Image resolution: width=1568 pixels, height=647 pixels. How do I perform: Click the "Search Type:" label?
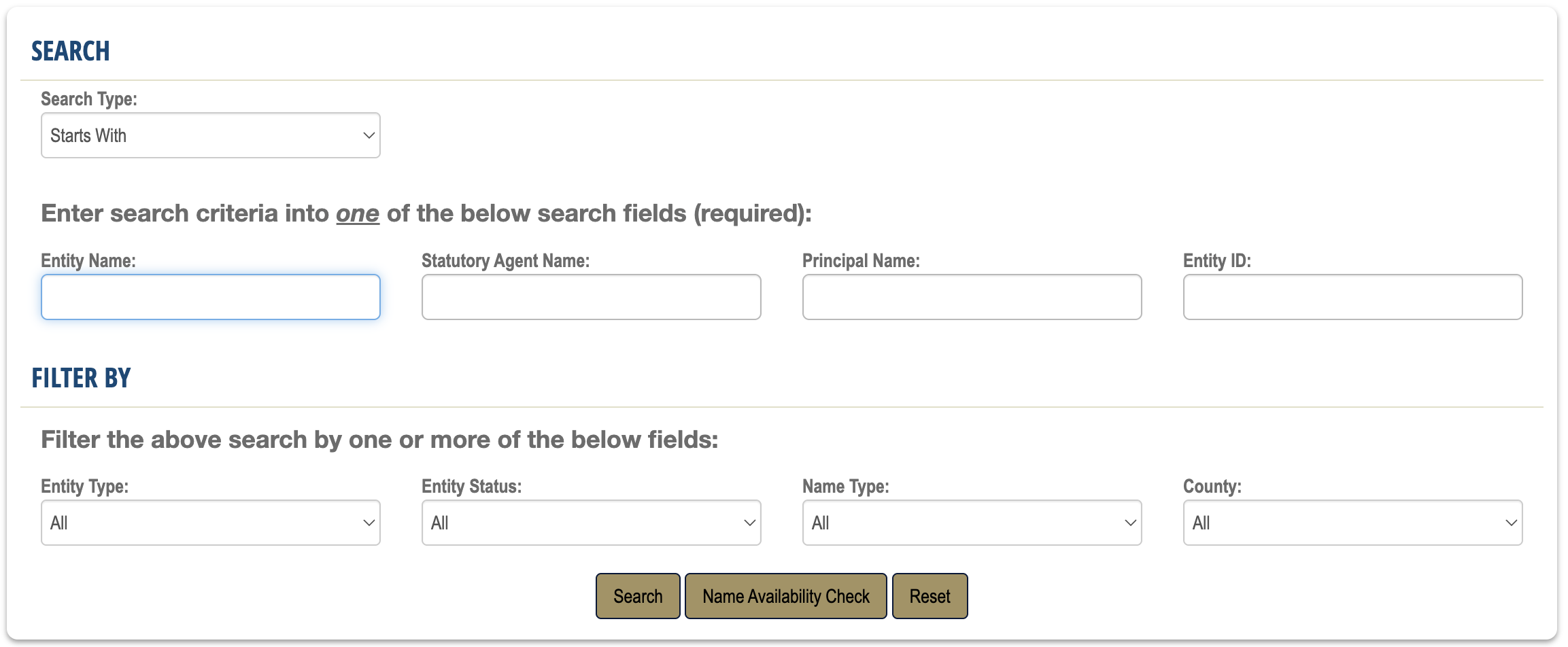[x=89, y=99]
